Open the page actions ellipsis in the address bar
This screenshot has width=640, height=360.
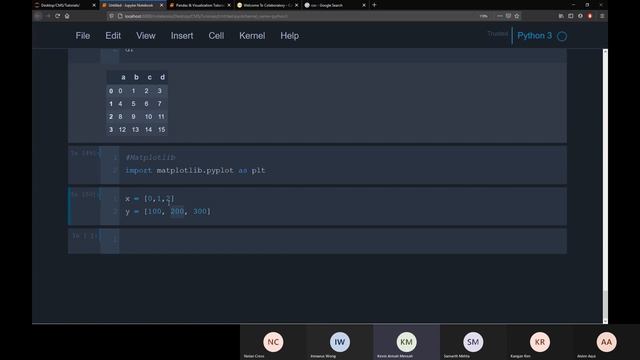(500, 16)
